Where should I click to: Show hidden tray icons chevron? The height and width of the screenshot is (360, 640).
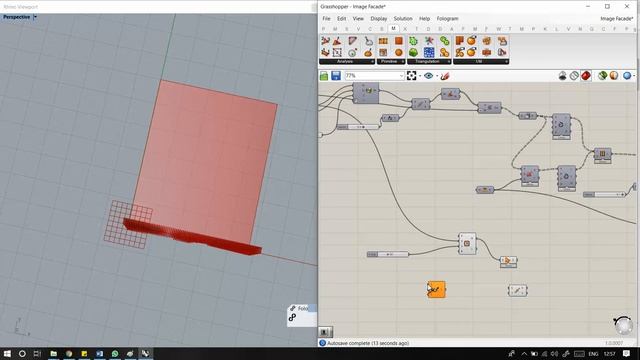tap(524, 353)
